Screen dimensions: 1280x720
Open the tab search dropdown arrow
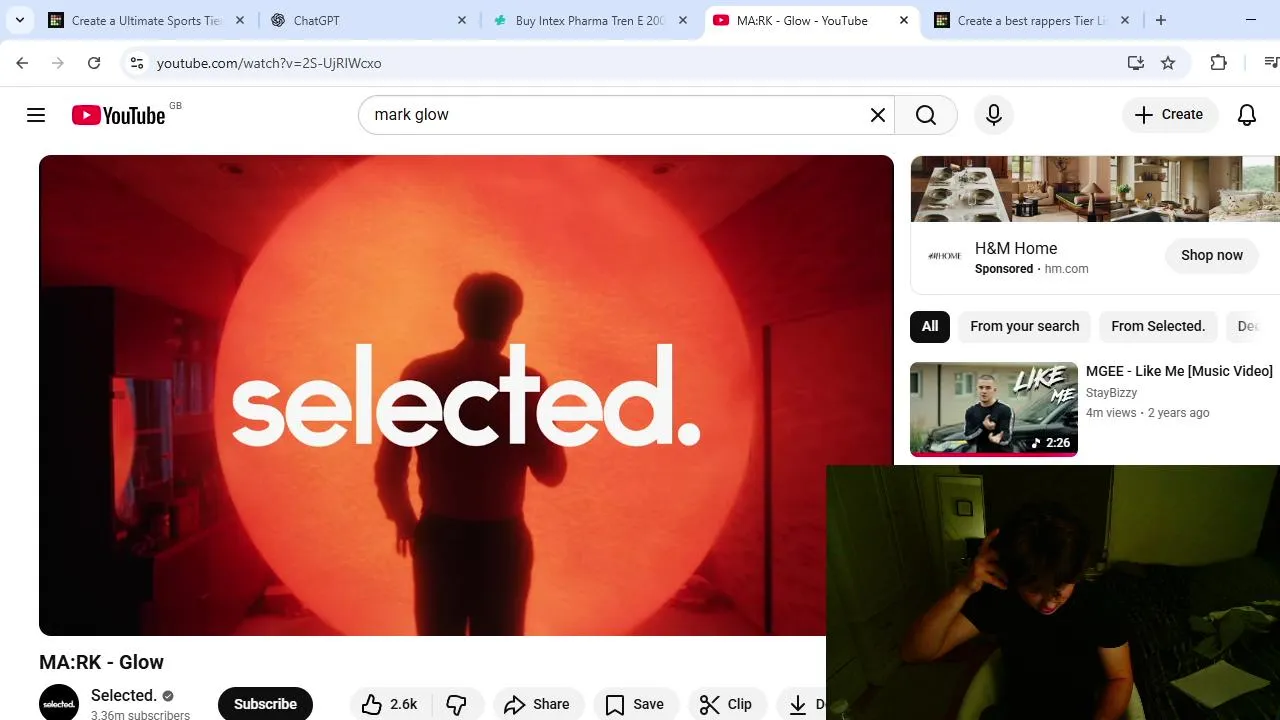click(x=20, y=20)
